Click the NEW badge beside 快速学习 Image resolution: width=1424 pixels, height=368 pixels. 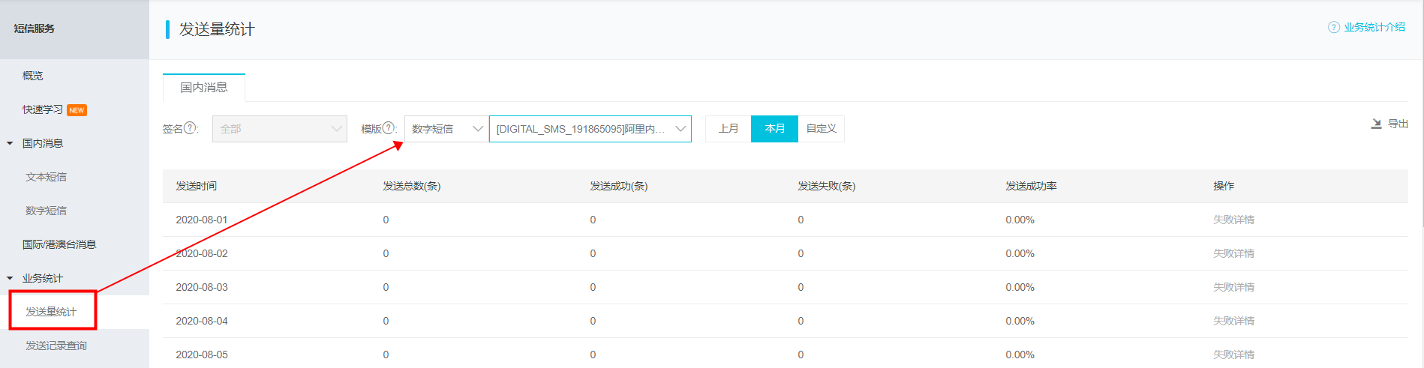tap(77, 110)
